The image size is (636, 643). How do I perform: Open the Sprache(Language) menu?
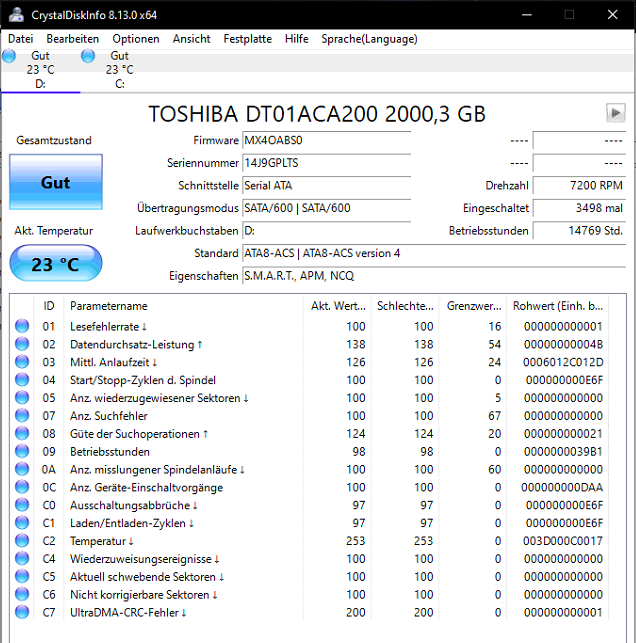pos(369,39)
